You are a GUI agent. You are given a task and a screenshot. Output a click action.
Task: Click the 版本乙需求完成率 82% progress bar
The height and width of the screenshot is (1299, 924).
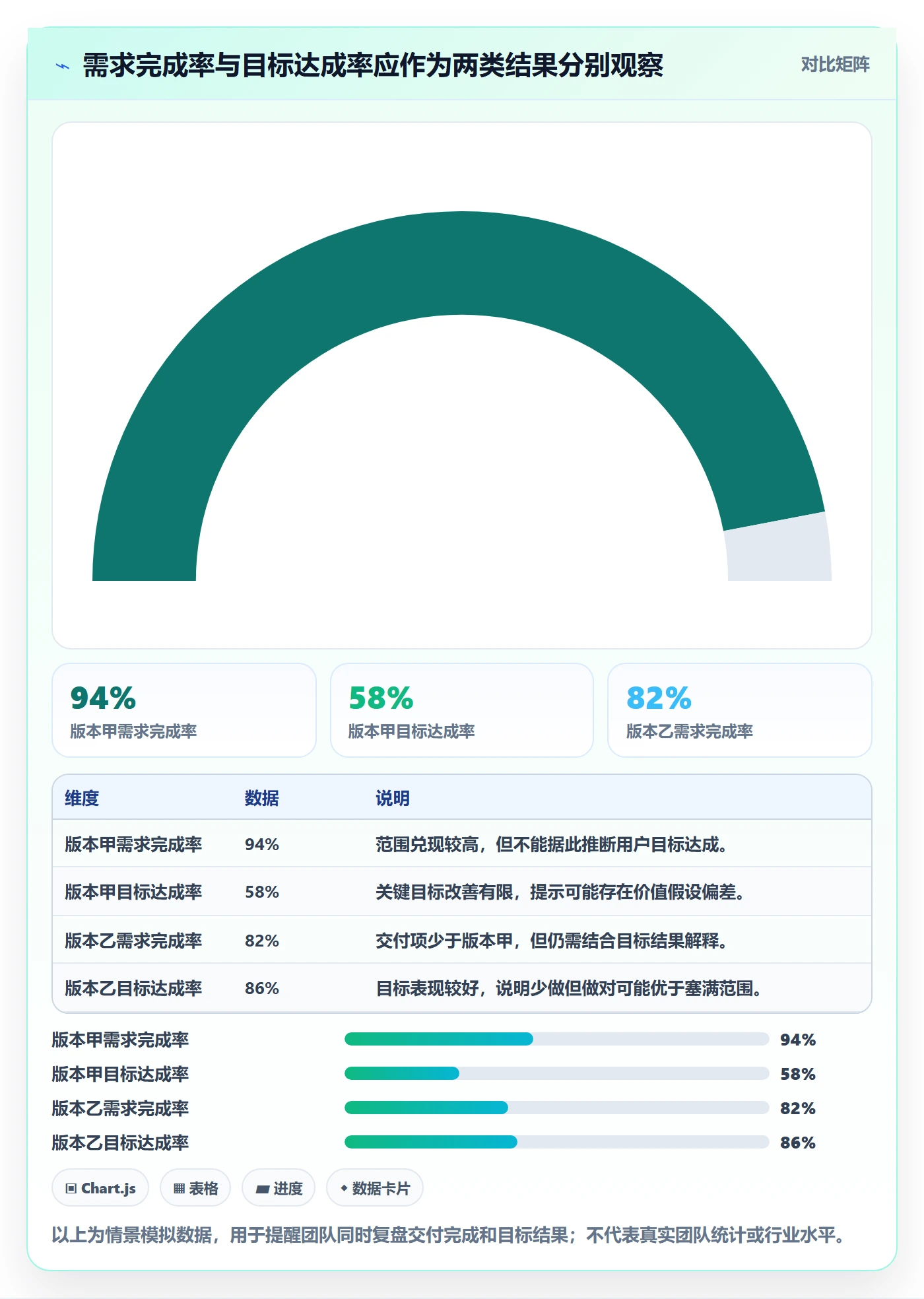557,1108
